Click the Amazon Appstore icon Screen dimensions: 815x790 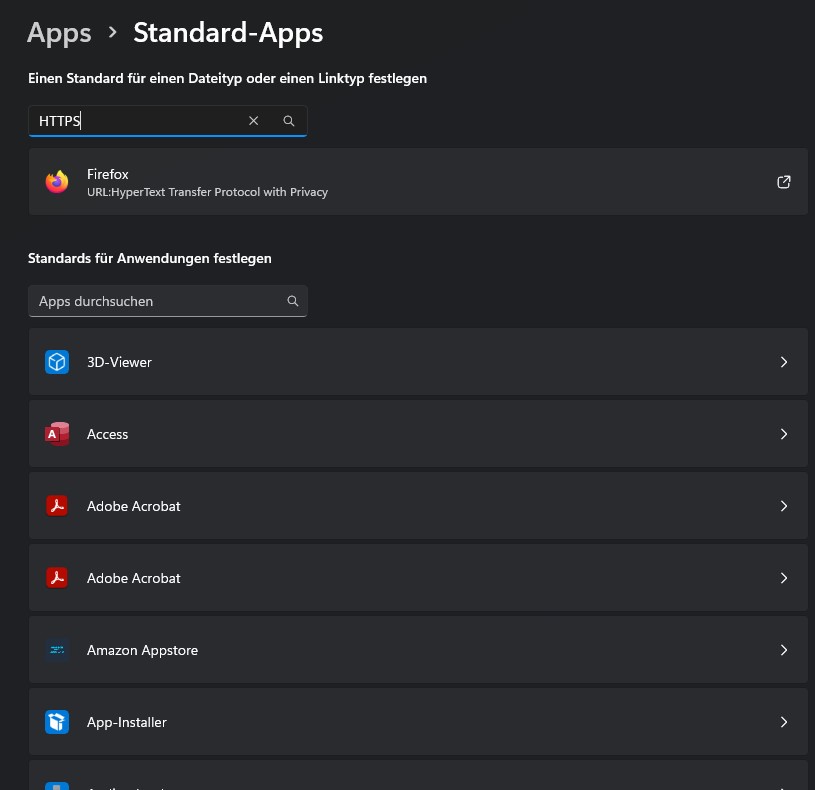(x=57, y=650)
